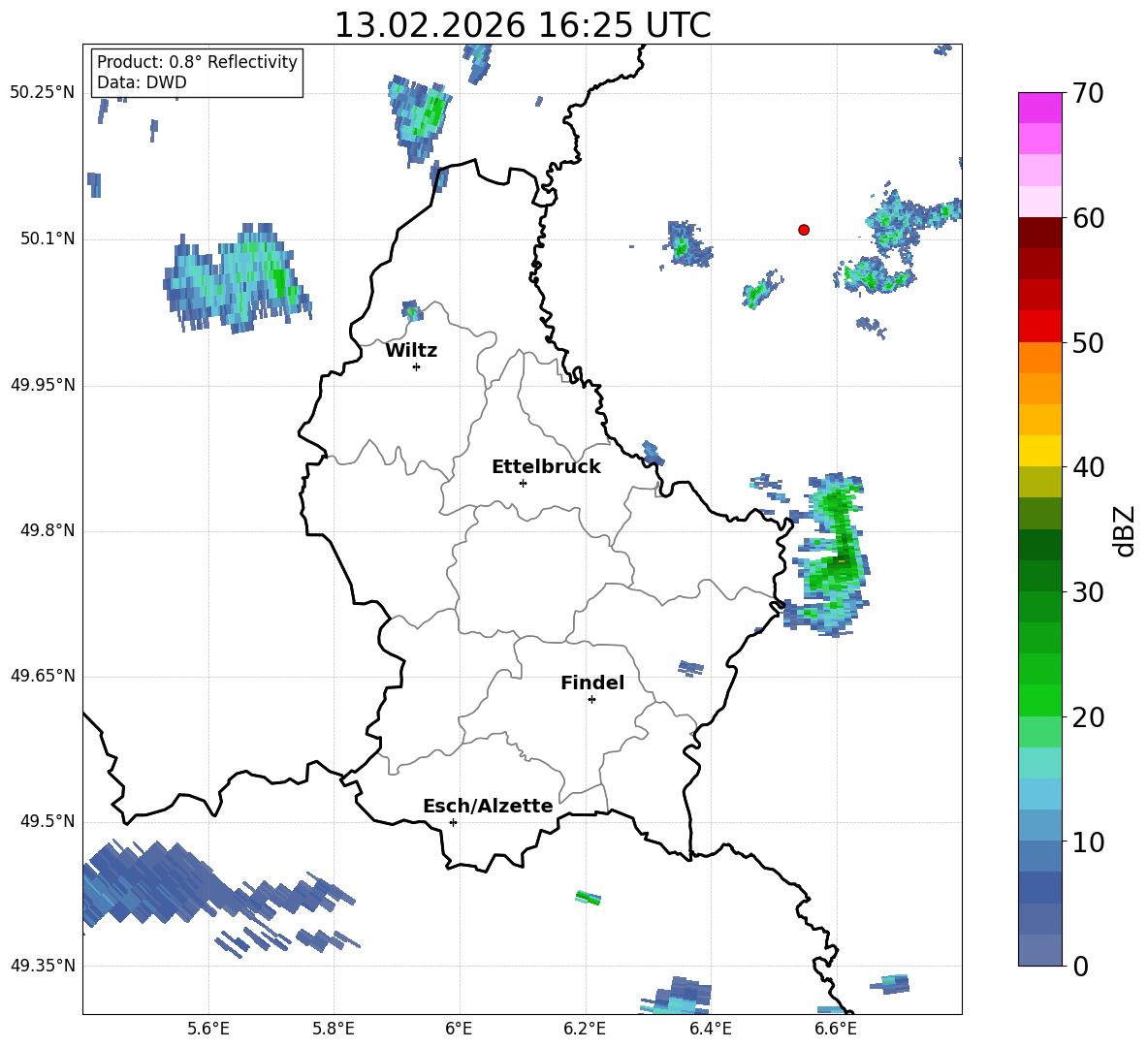The height and width of the screenshot is (1048, 1148).
Task: Click the 6.2°E longitude label
Action: point(585,1029)
